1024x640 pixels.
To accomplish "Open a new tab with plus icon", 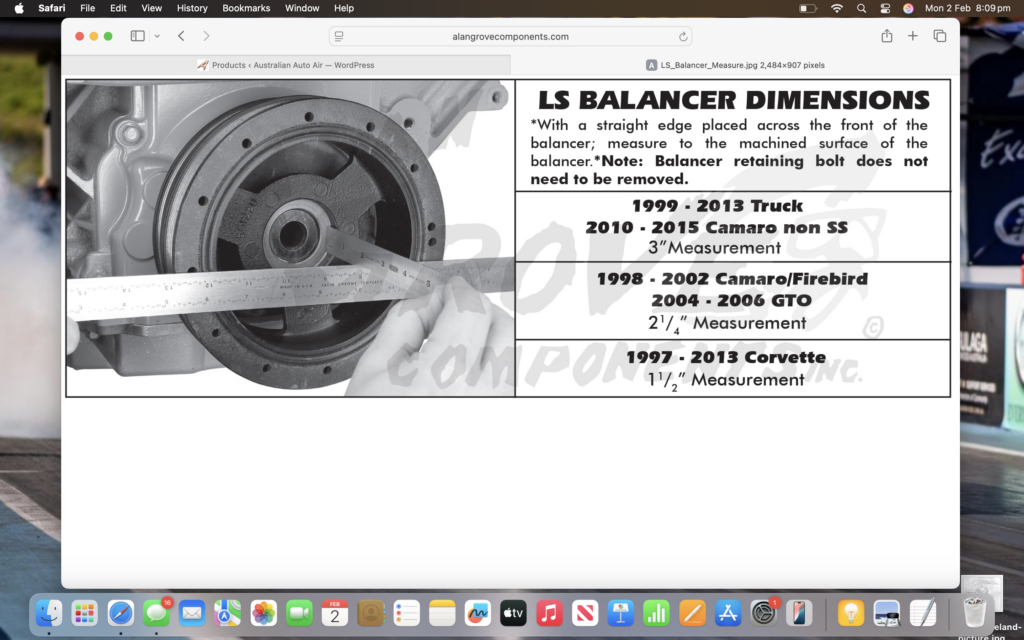I will [x=912, y=36].
